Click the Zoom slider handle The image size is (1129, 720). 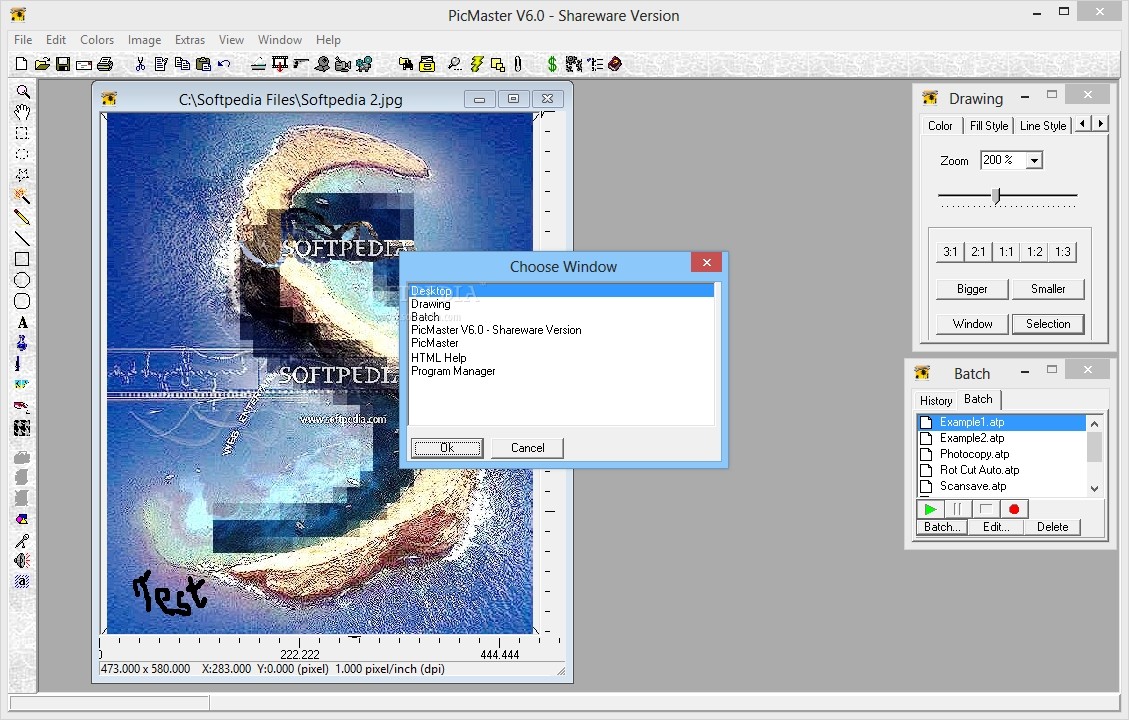tap(997, 196)
